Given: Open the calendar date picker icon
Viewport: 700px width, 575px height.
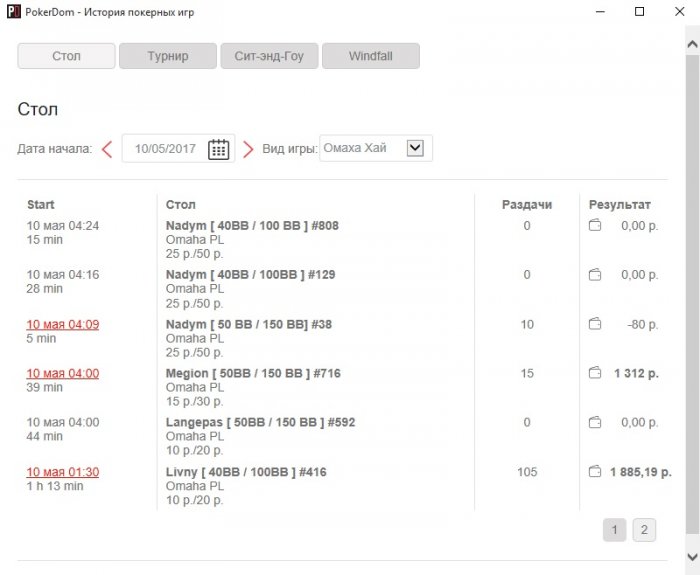Looking at the screenshot, I should click(218, 149).
